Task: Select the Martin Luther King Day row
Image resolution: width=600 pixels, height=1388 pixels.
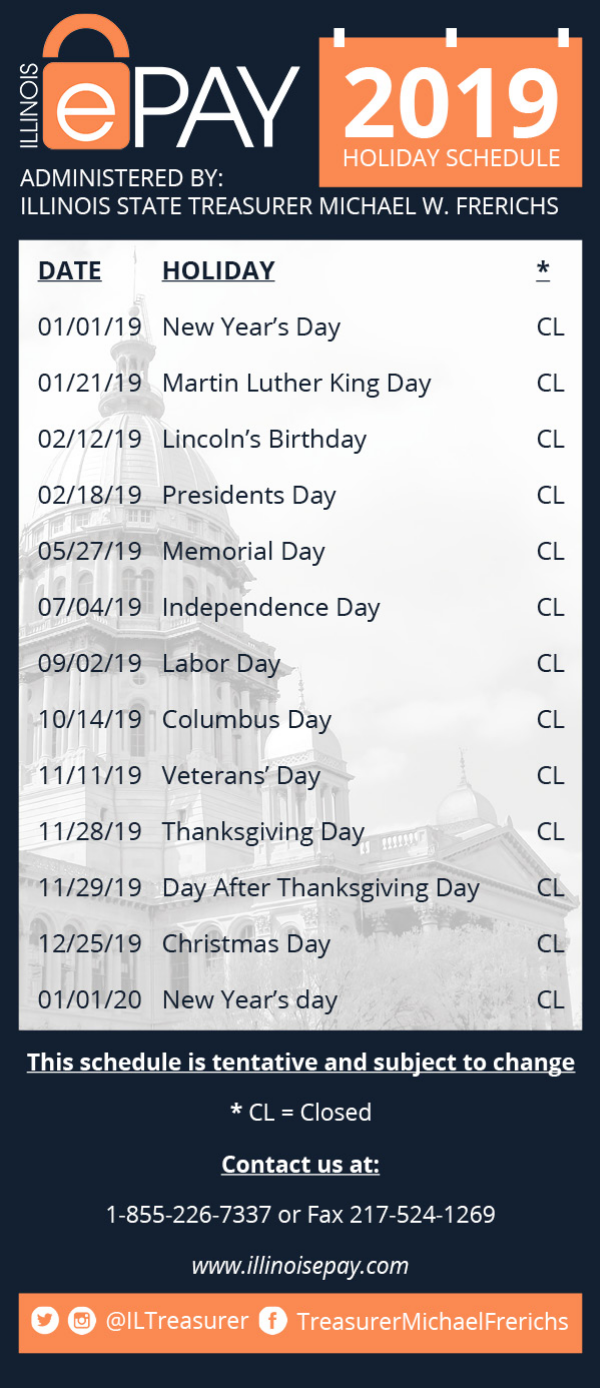Action: 296,383
